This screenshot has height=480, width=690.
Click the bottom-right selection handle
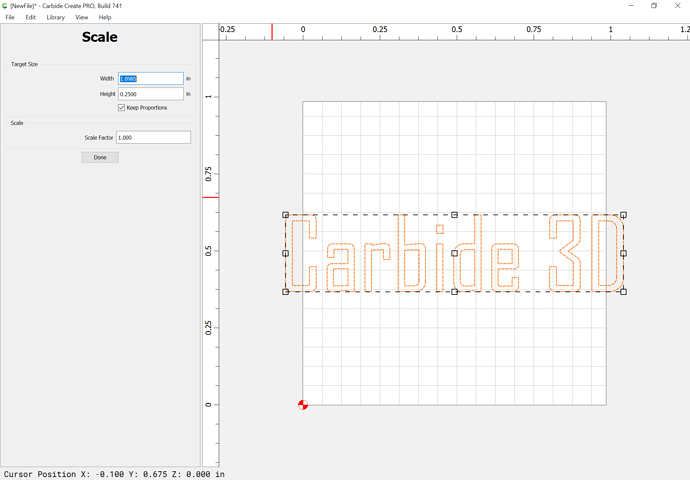tap(624, 292)
